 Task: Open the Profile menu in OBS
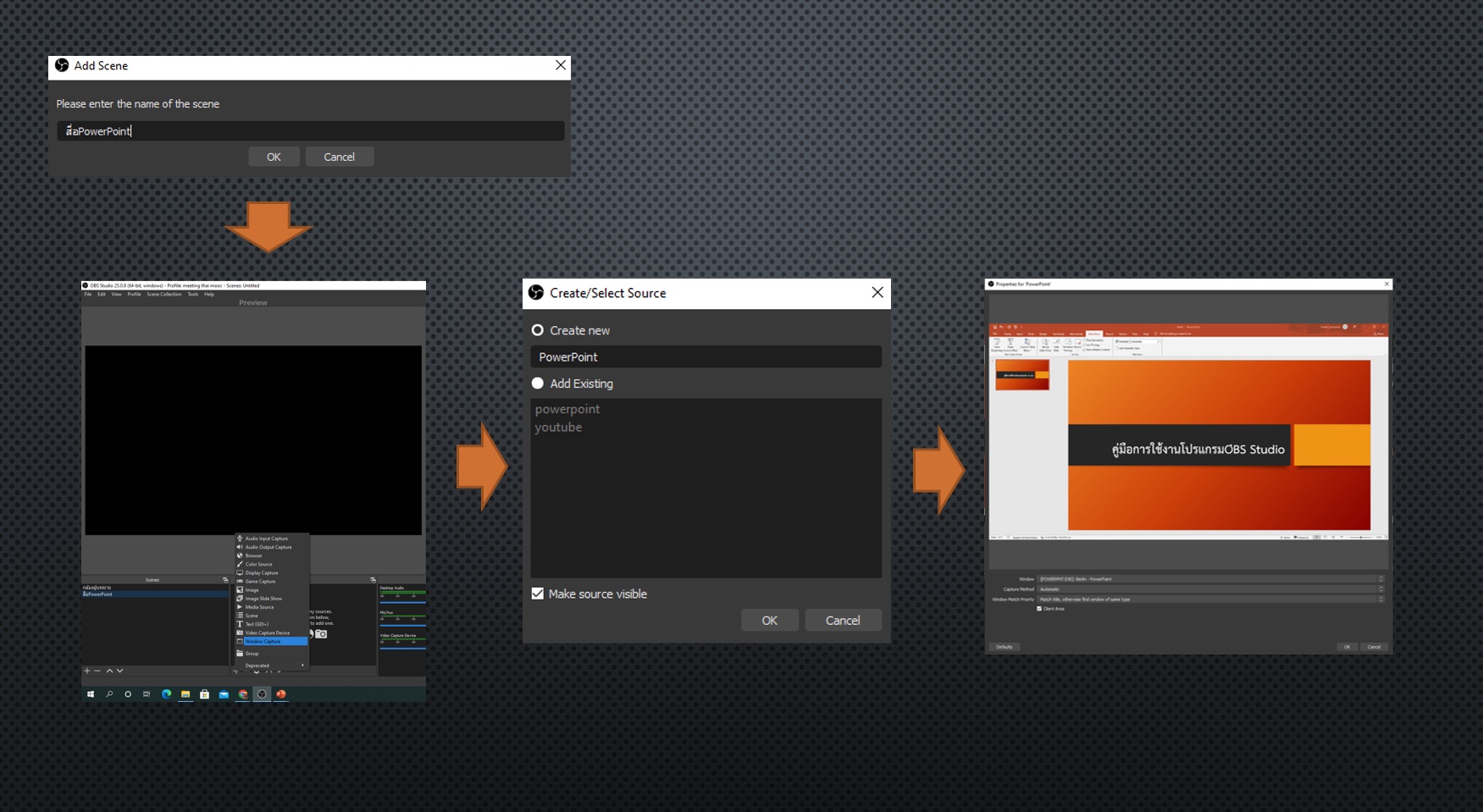tap(134, 294)
